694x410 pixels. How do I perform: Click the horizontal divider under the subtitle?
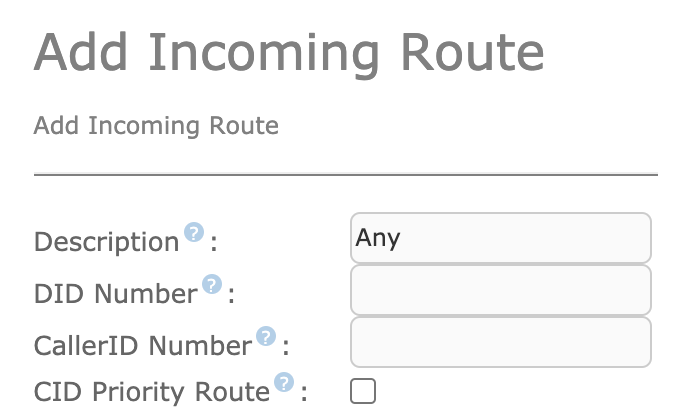pos(346,174)
